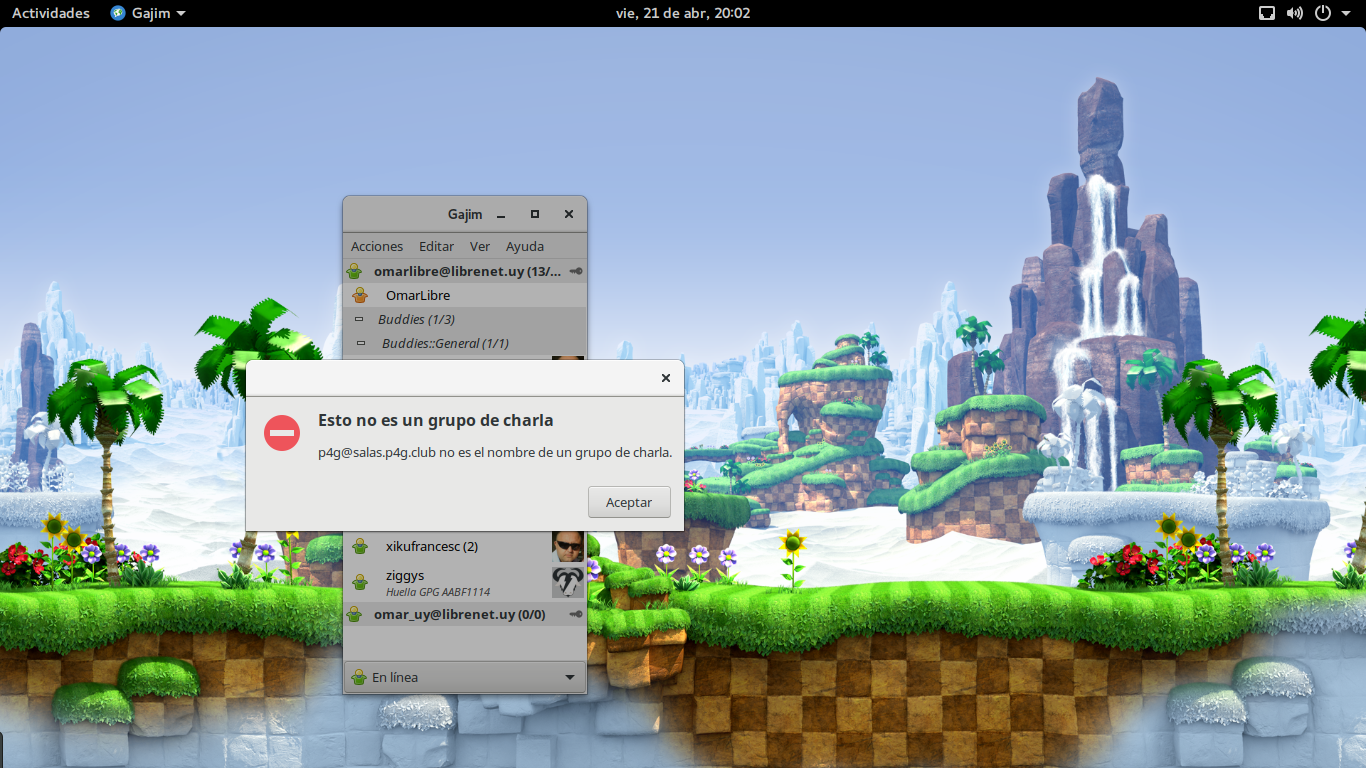
Task: Open the Ver menu in Gajim
Action: pyautogui.click(x=480, y=246)
